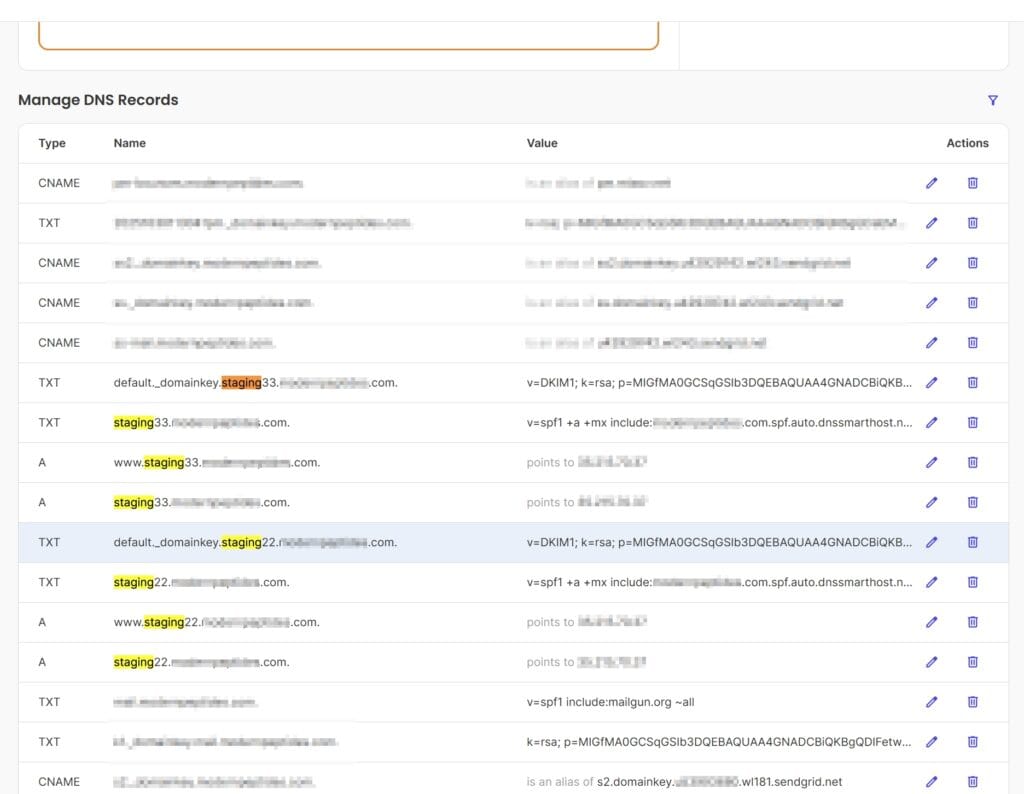Edit the www.staging33 A record

pyautogui.click(x=932, y=462)
